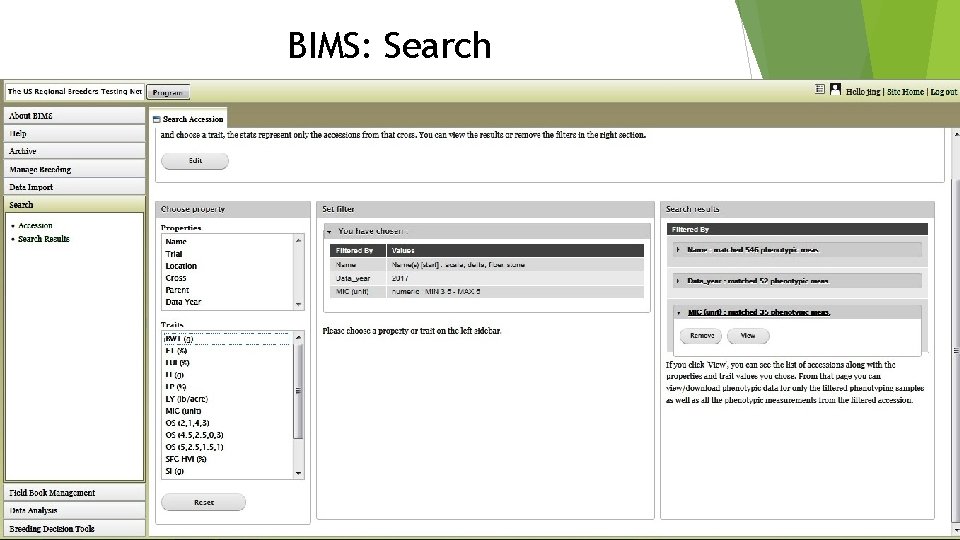
Task: Click Properties list scroll down arrow
Action: (x=298, y=304)
